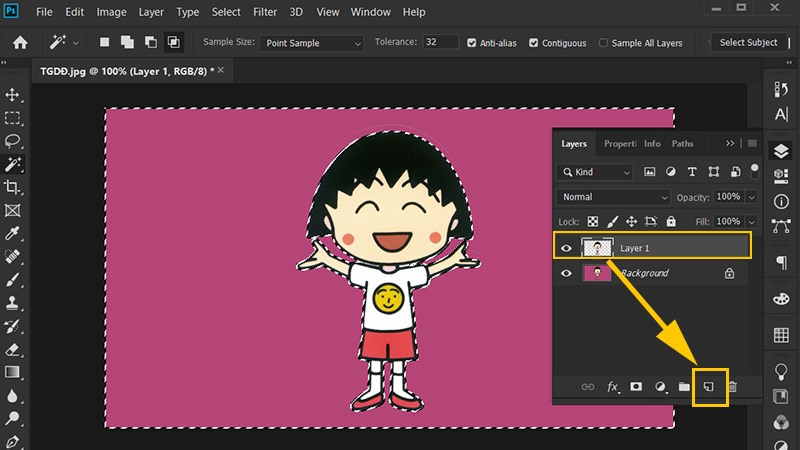
Task: Click the Delete layer trash icon
Action: (x=732, y=386)
